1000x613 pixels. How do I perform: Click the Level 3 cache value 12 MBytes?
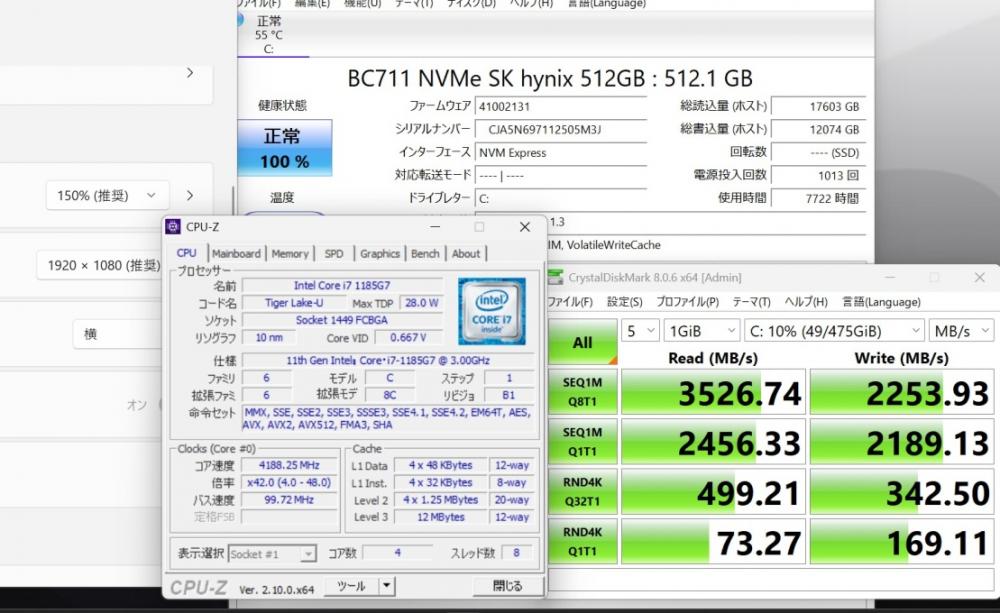coord(441,517)
